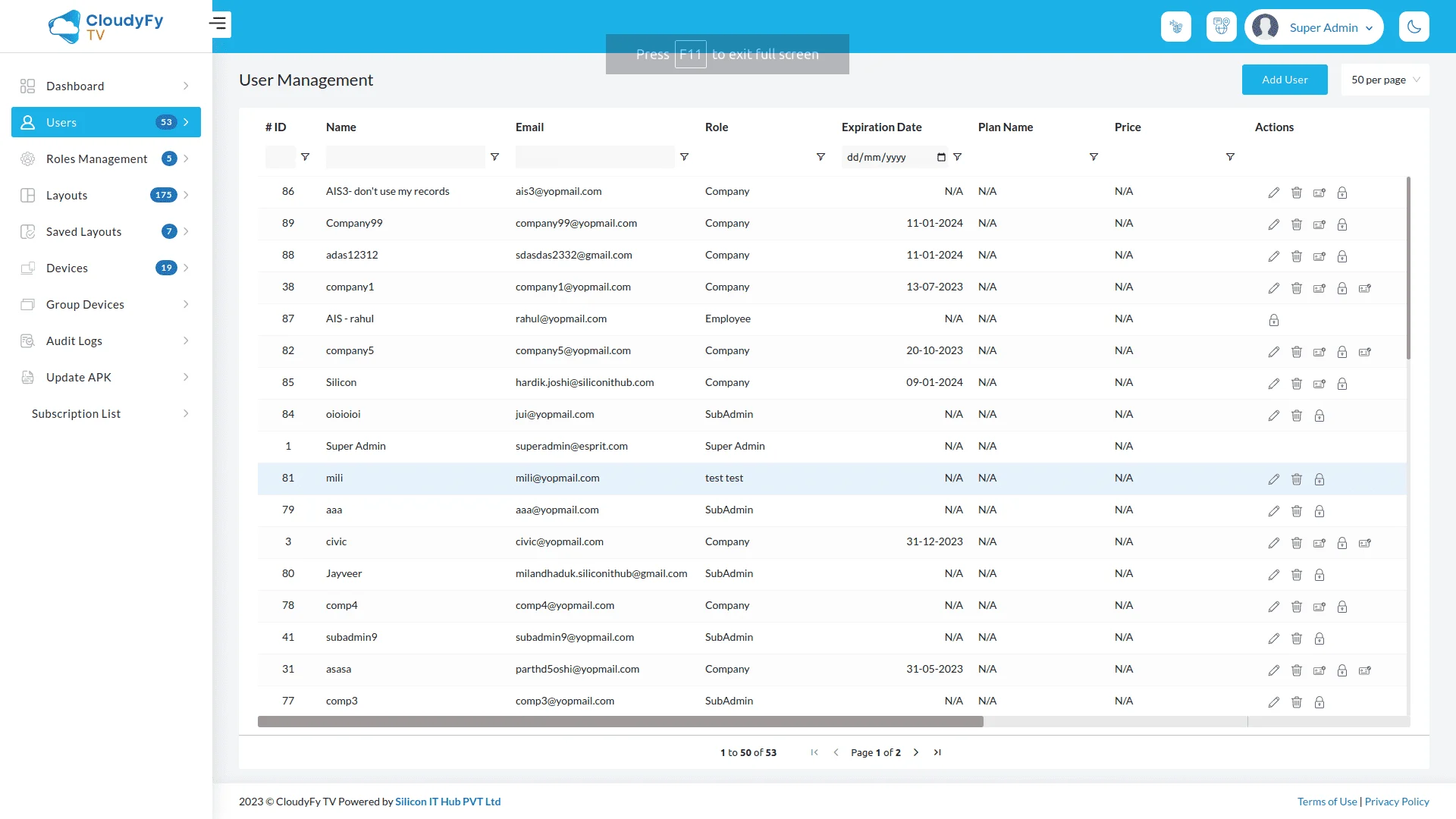Click the pencil edit icon for Company99

pyautogui.click(x=1273, y=224)
